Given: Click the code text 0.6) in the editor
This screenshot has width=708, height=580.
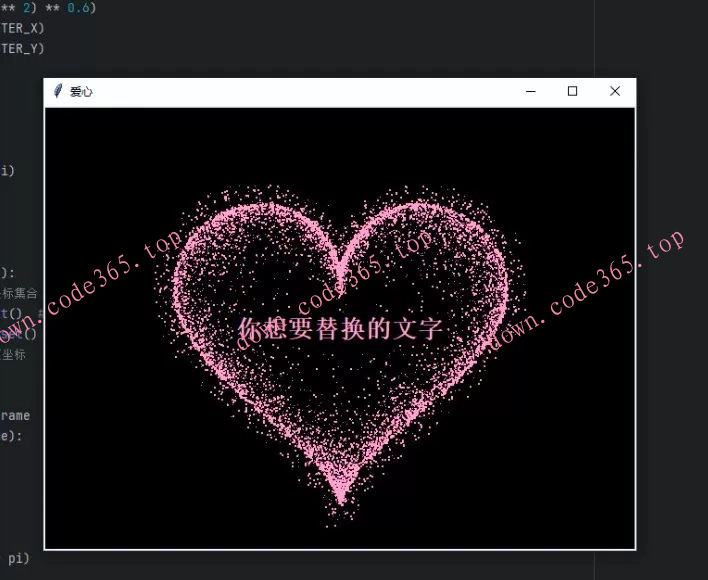Looking at the screenshot, I should pos(82,8).
